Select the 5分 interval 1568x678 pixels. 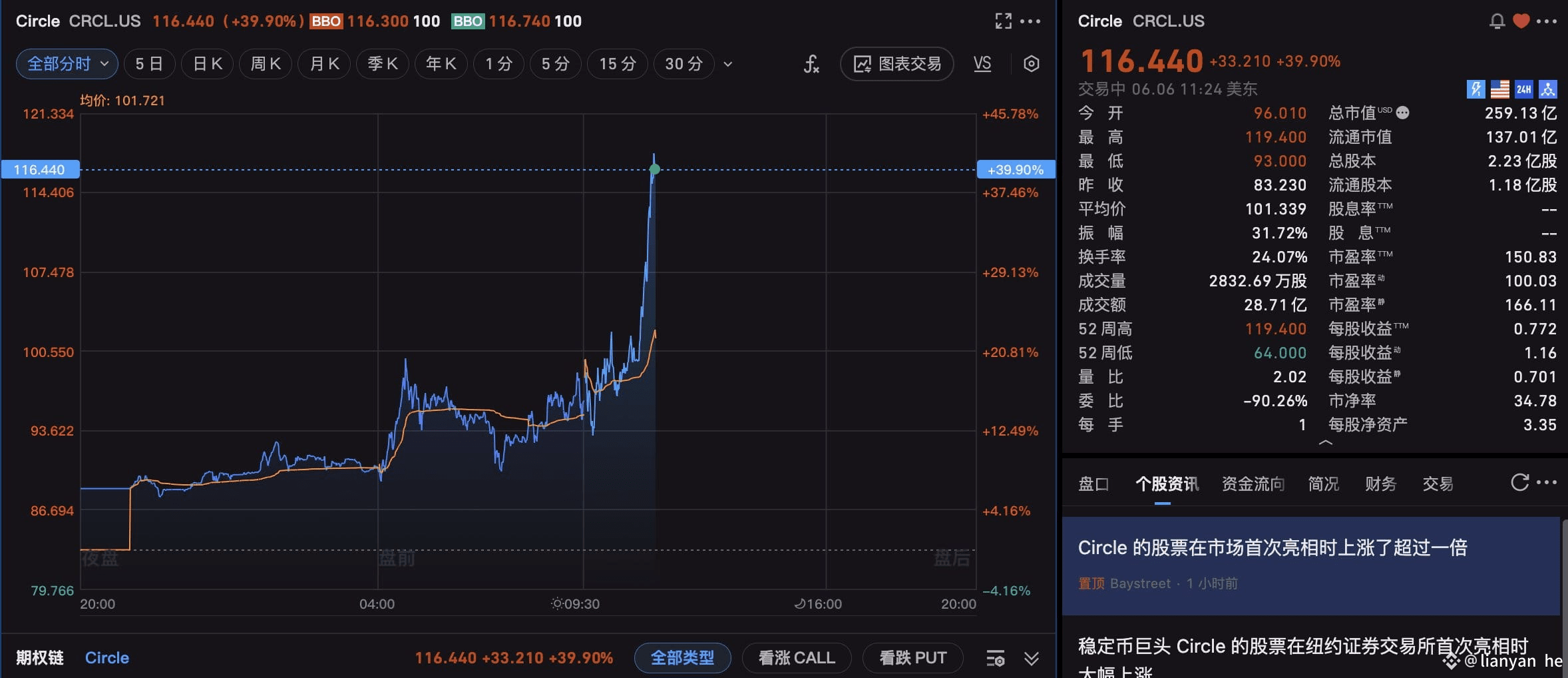coord(556,64)
